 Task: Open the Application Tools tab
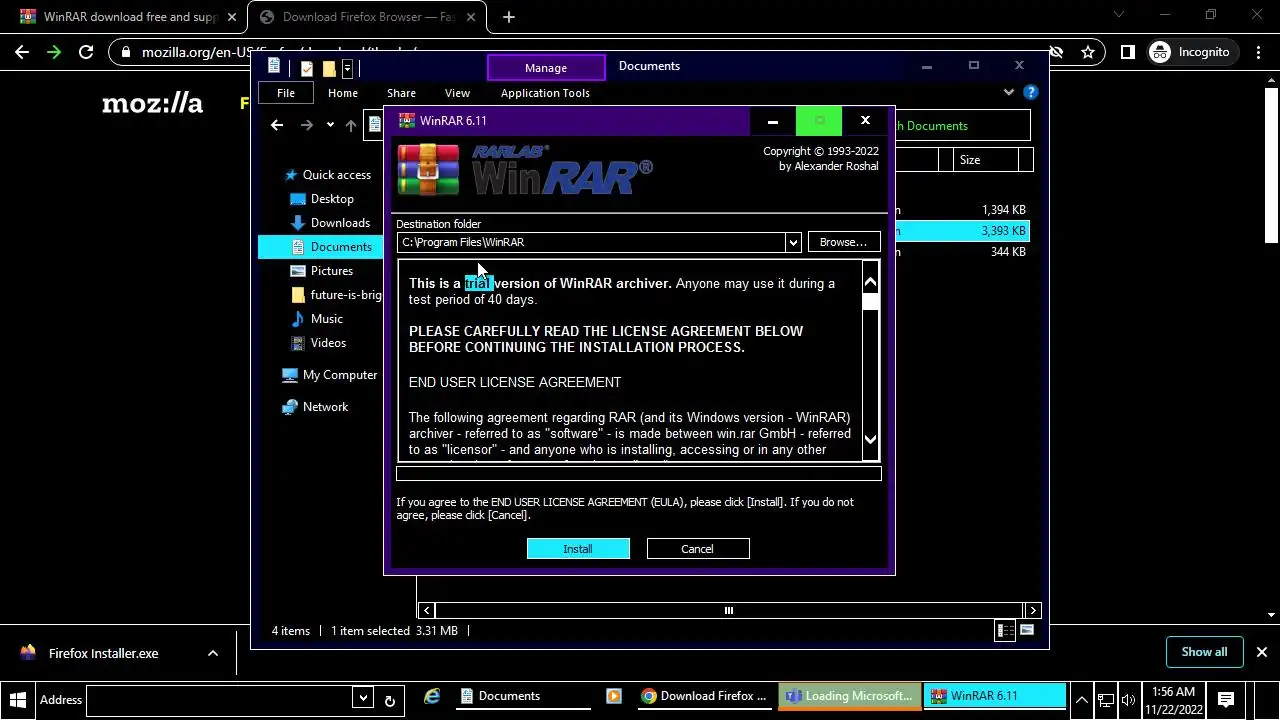[545, 93]
